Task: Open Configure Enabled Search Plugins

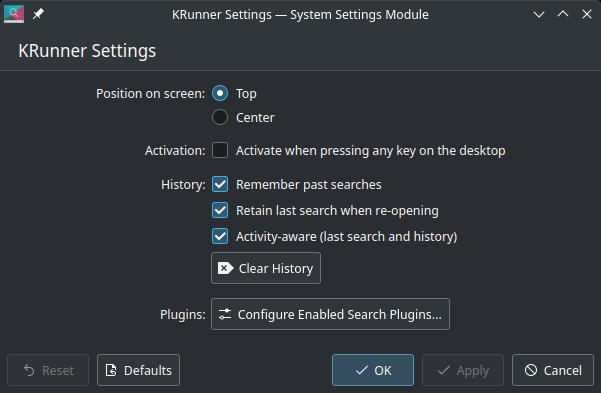Action: pos(330,314)
